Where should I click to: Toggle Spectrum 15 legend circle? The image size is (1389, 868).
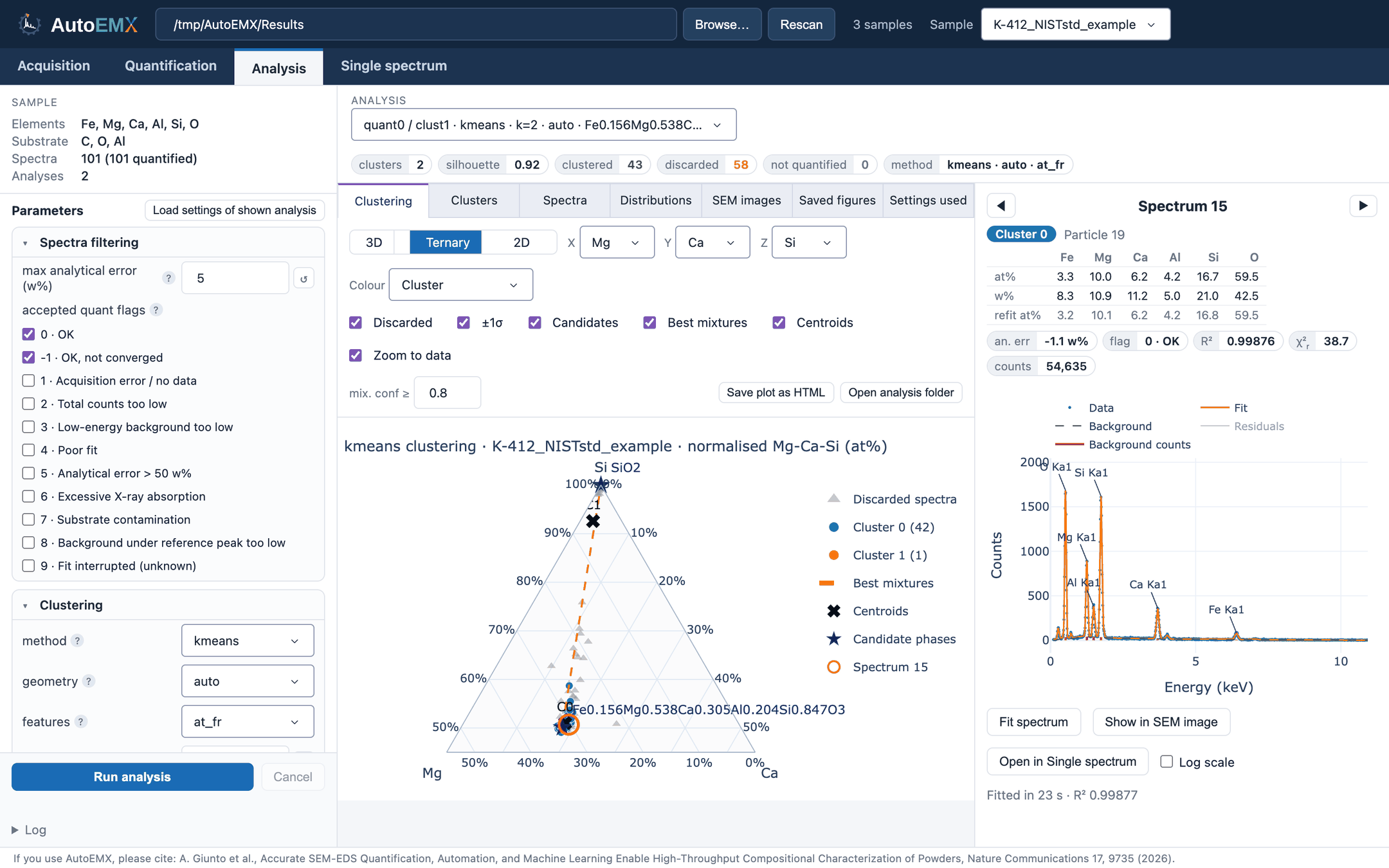click(x=833, y=667)
